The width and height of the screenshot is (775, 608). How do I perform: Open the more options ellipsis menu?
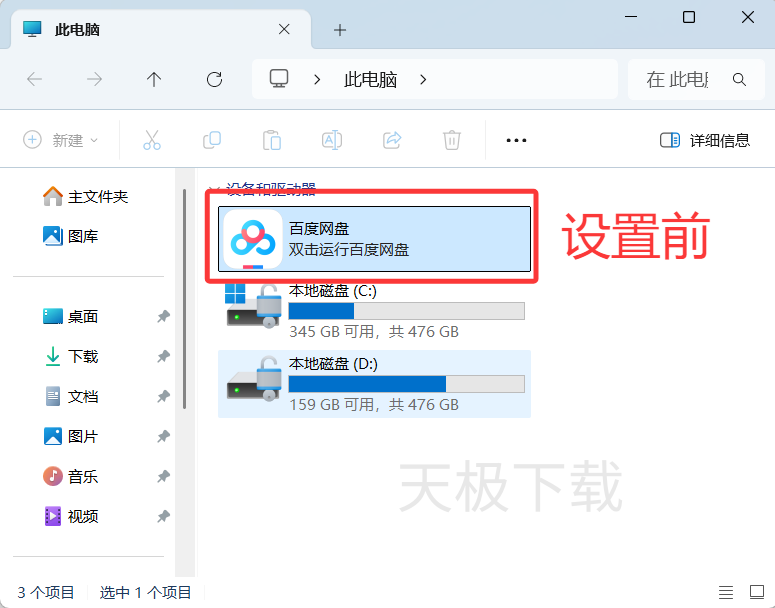(x=516, y=140)
